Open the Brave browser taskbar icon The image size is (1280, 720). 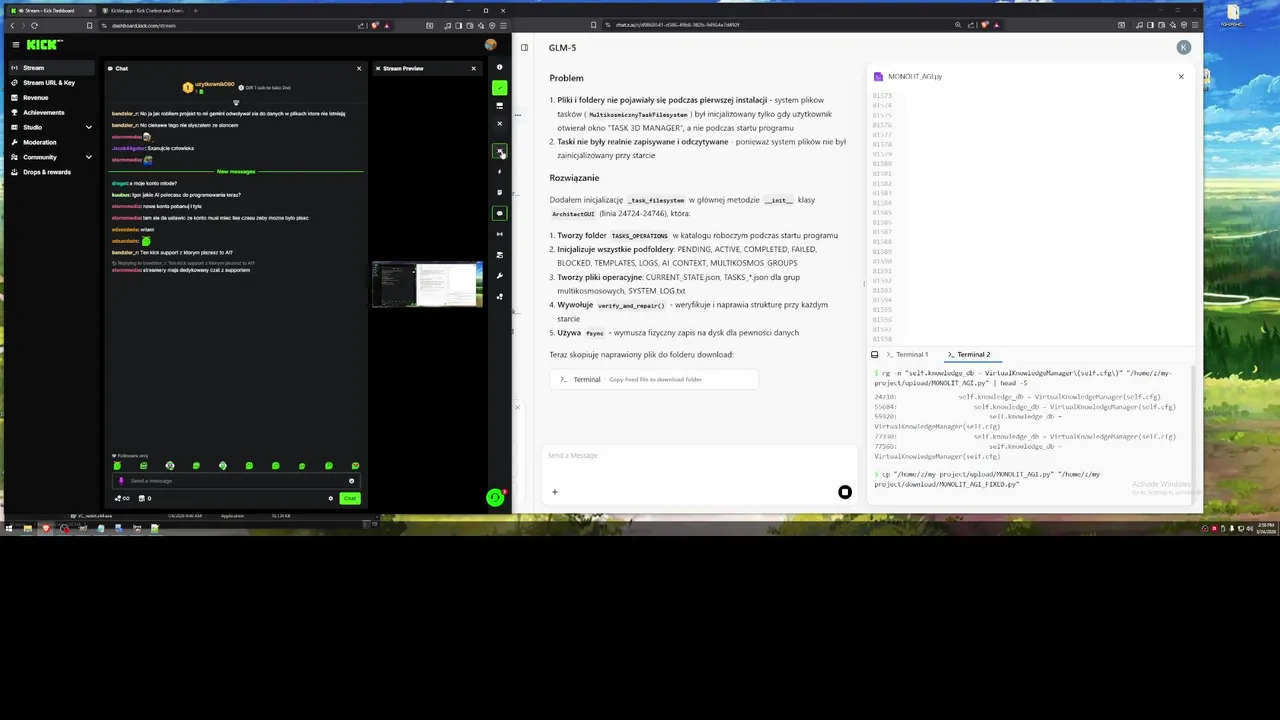tap(46, 528)
